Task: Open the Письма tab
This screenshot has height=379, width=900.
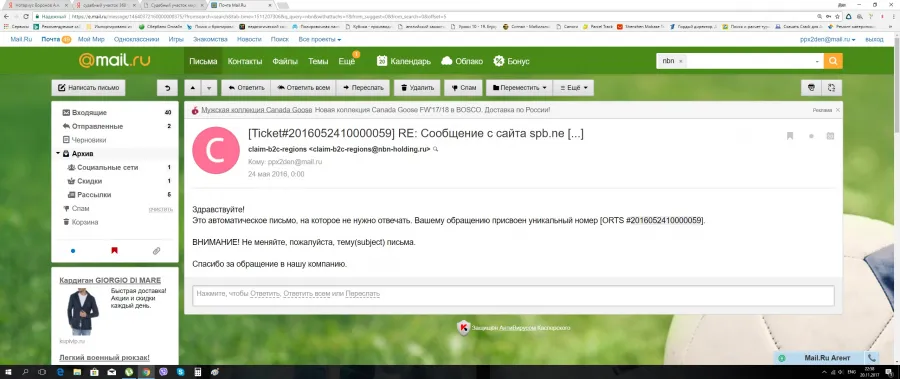Action: (203, 61)
